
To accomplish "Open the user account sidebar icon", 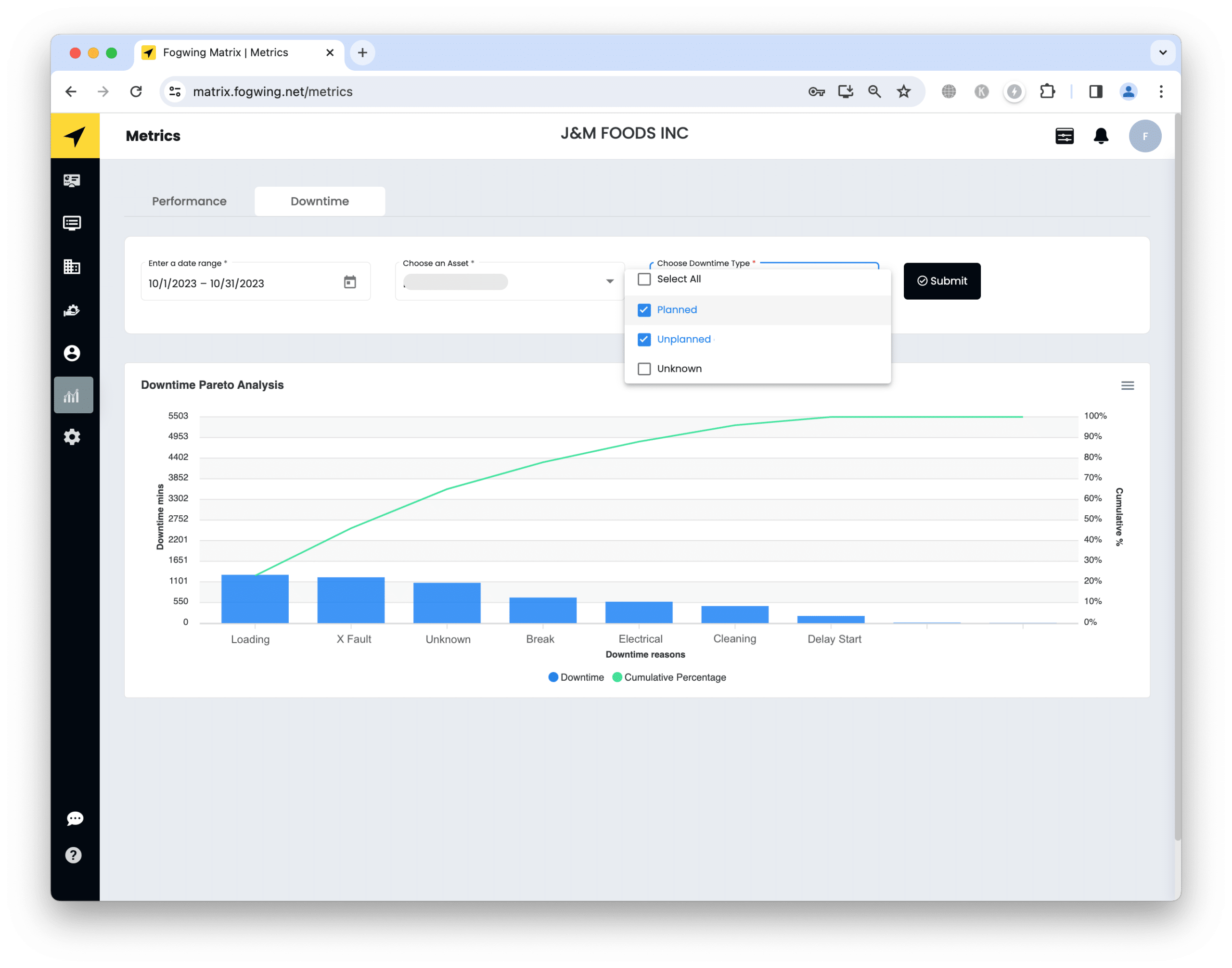I will [x=72, y=354].
